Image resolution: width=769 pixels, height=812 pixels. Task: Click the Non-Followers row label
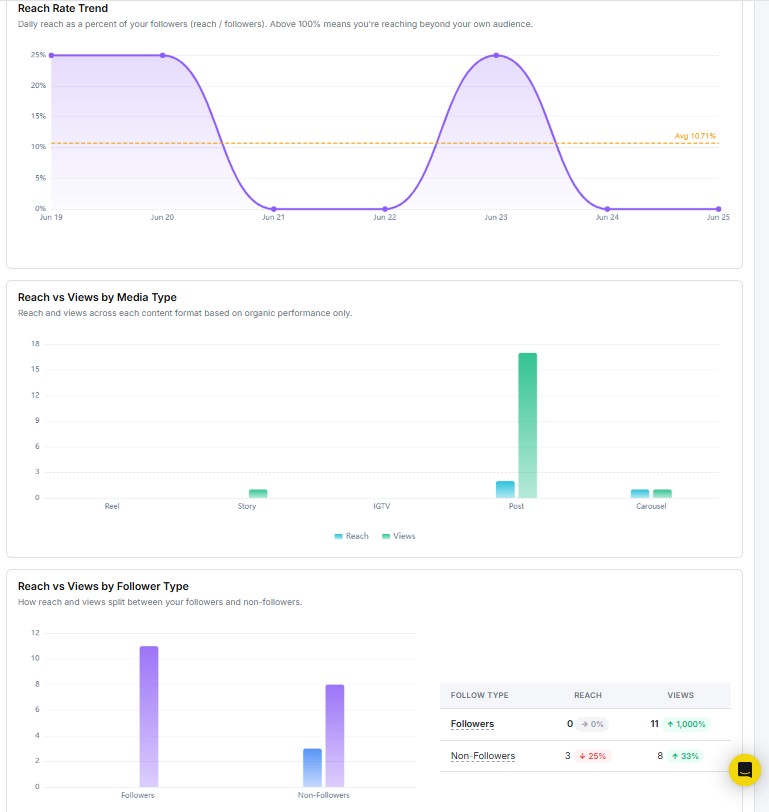click(x=483, y=756)
